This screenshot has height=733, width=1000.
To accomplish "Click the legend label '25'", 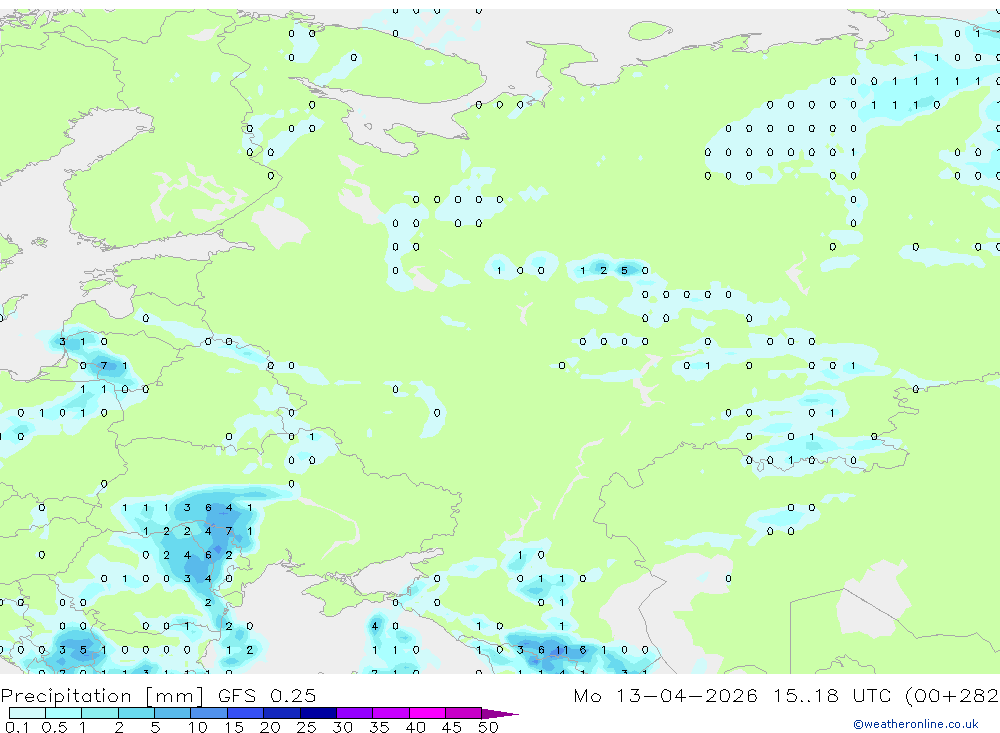I will click(x=306, y=727).
